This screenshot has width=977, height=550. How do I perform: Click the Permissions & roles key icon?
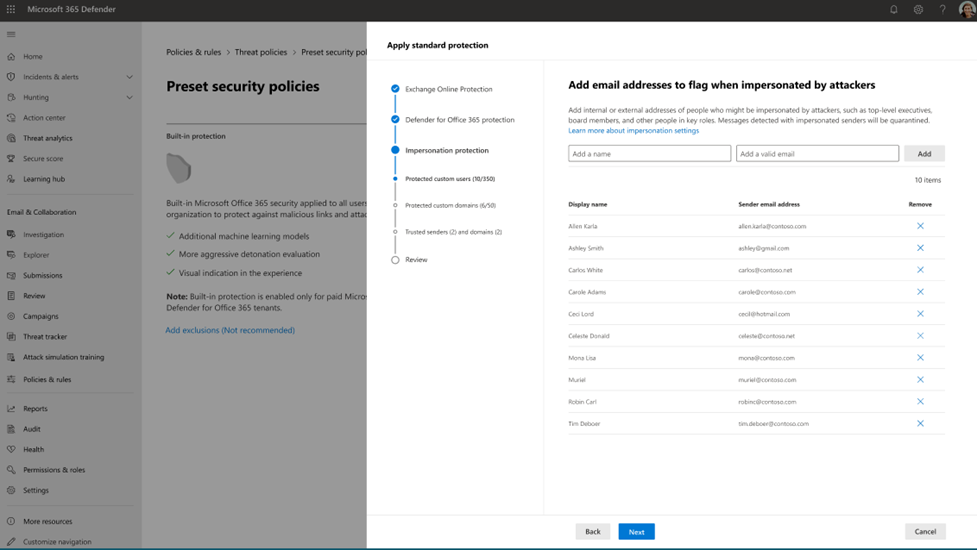click(11, 470)
